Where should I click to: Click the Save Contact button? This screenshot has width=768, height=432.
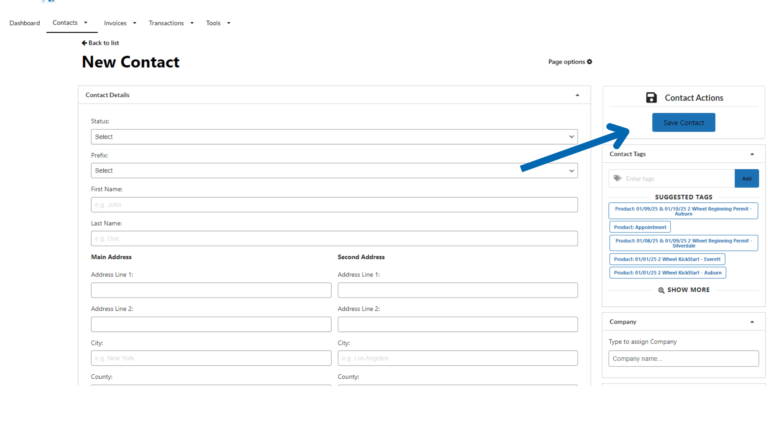click(683, 123)
